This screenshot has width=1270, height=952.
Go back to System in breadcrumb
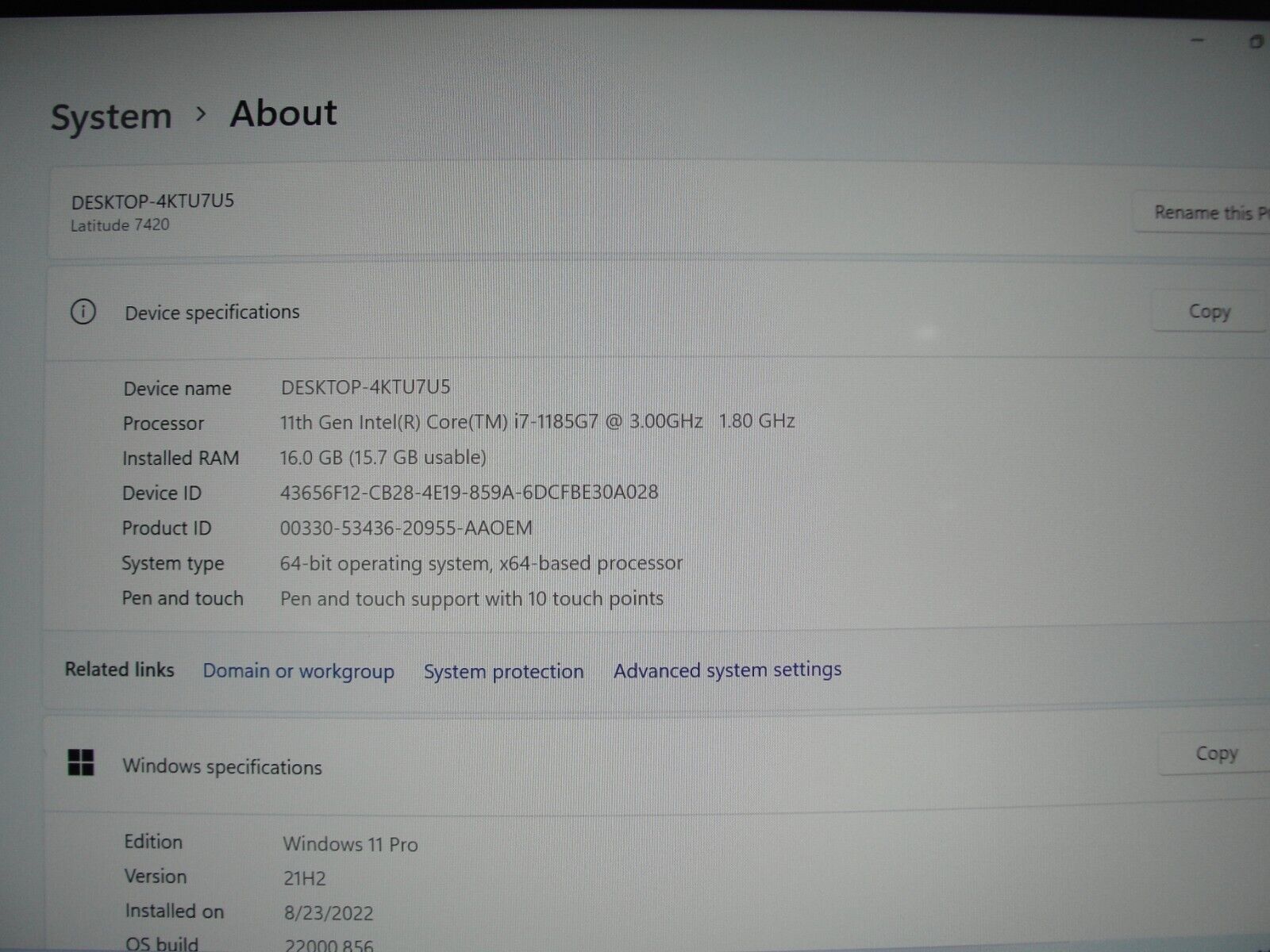click(111, 117)
